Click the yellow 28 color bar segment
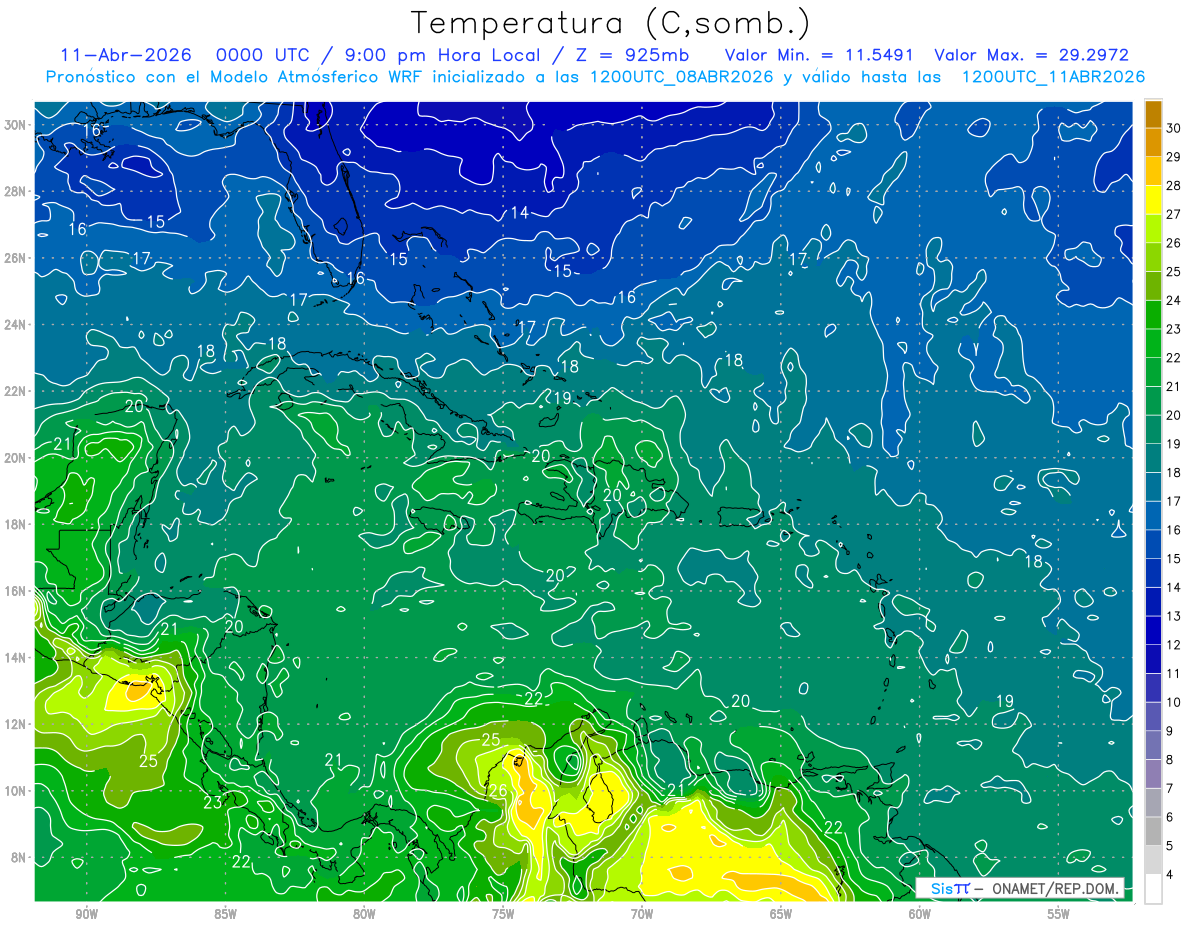The width and height of the screenshot is (1200, 927). tap(1153, 200)
